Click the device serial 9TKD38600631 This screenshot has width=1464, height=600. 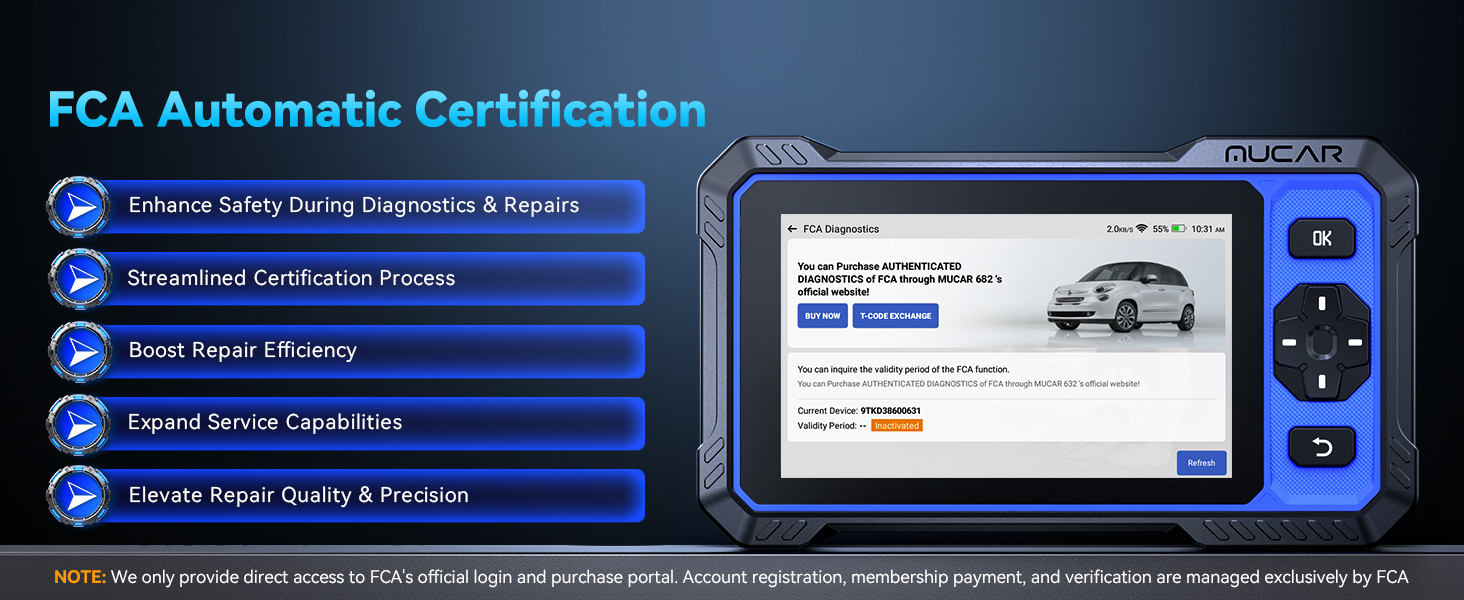click(890, 411)
